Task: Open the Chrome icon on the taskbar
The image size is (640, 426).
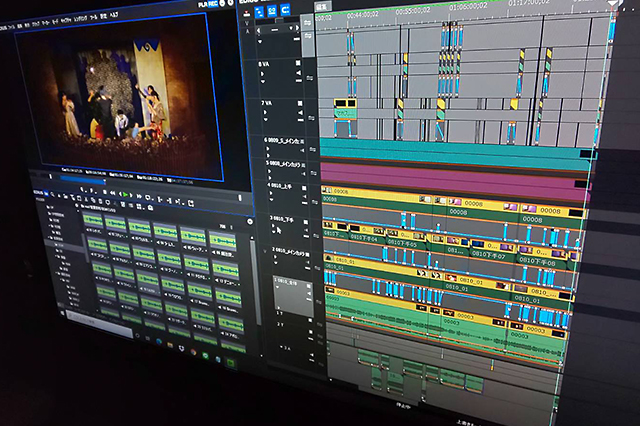Action: pos(193,352)
